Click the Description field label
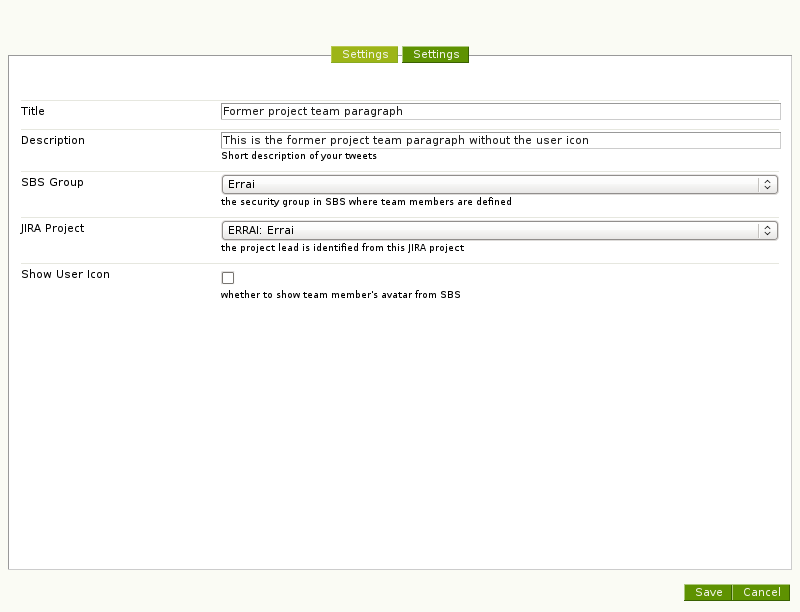Viewport: 800px width, 612px height. [x=53, y=140]
